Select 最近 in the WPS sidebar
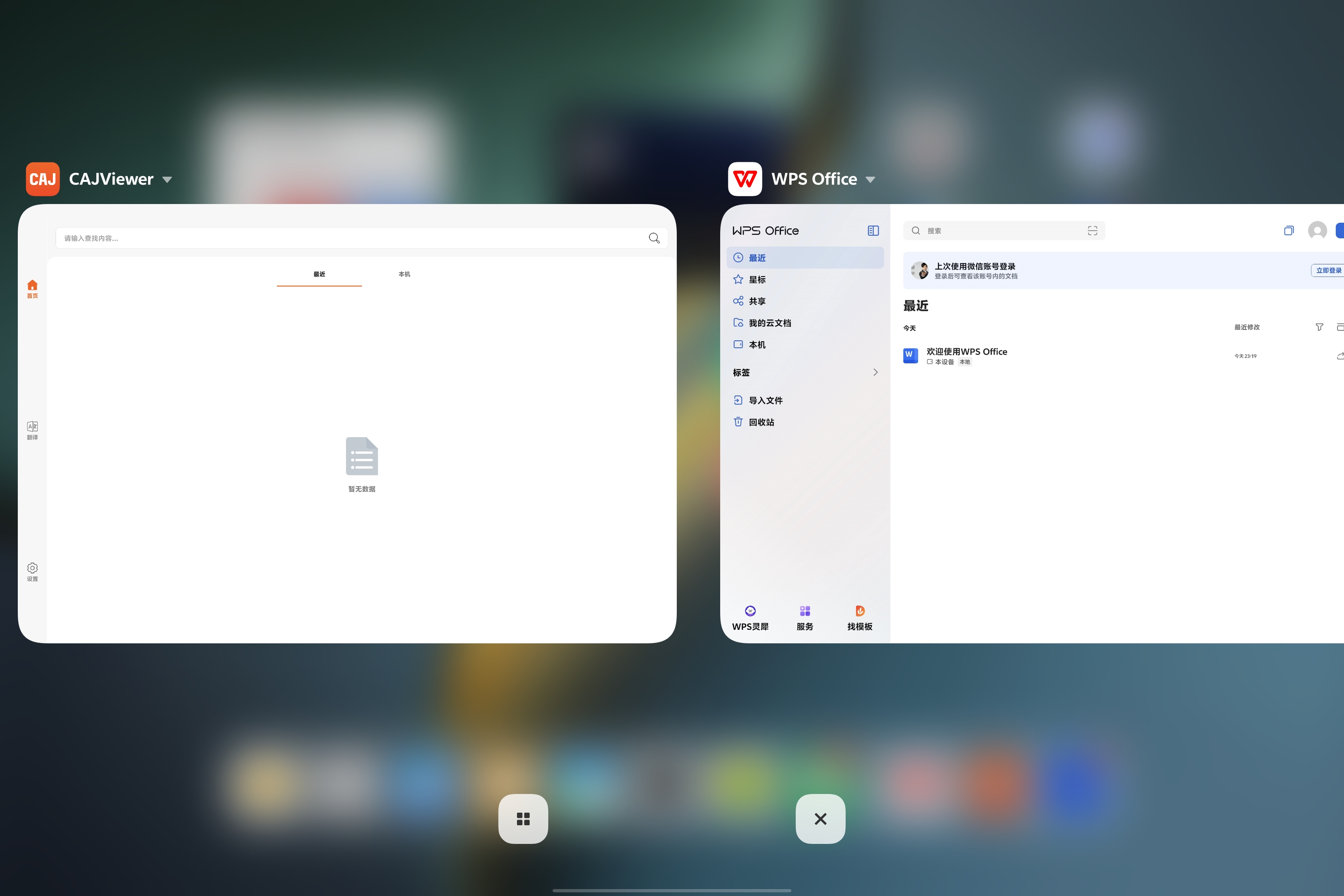The height and width of the screenshot is (896, 1344). tap(805, 258)
